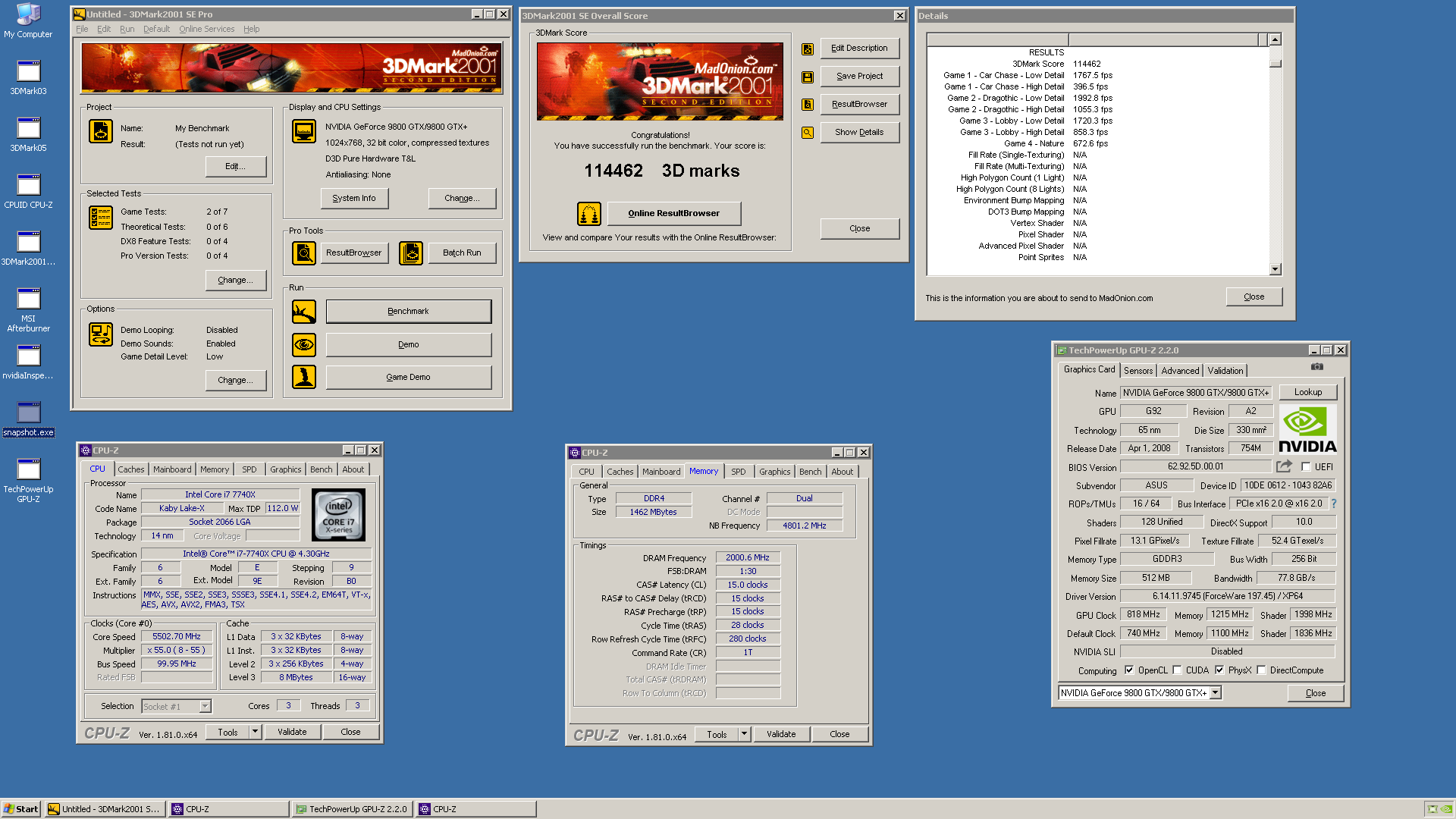The height and width of the screenshot is (819, 1456).
Task: Switch to the Validation tab in GPU-Z
Action: tap(1225, 371)
